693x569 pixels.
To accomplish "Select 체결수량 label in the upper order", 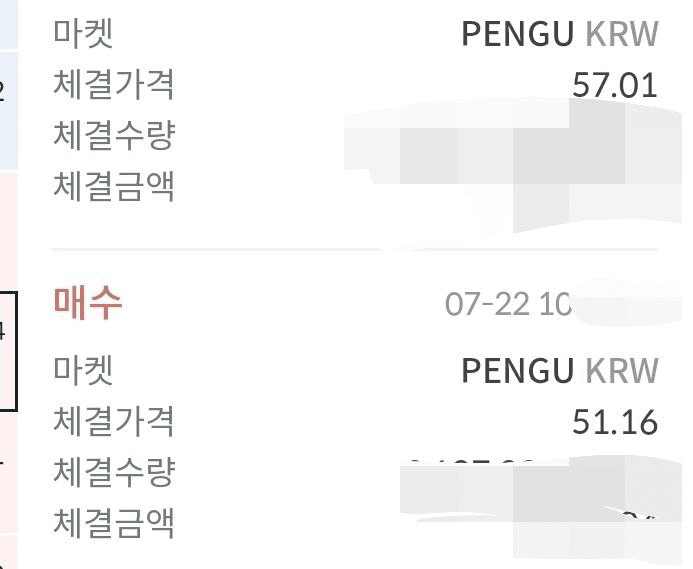I will tap(114, 135).
